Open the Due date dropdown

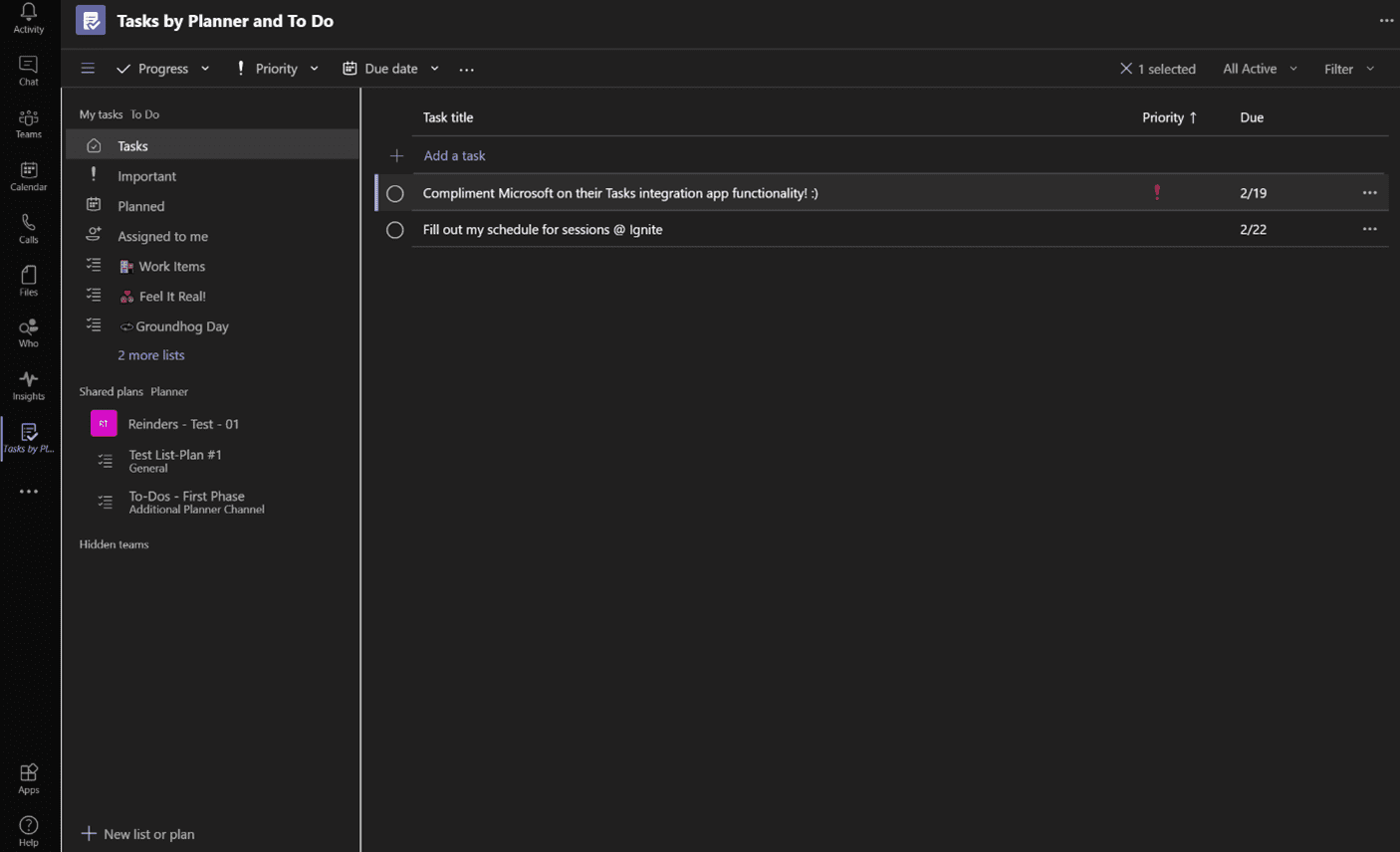coord(390,69)
